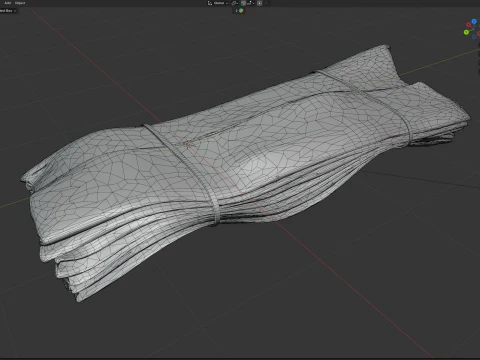
Task: Open the Object menu
Action: (20, 3)
